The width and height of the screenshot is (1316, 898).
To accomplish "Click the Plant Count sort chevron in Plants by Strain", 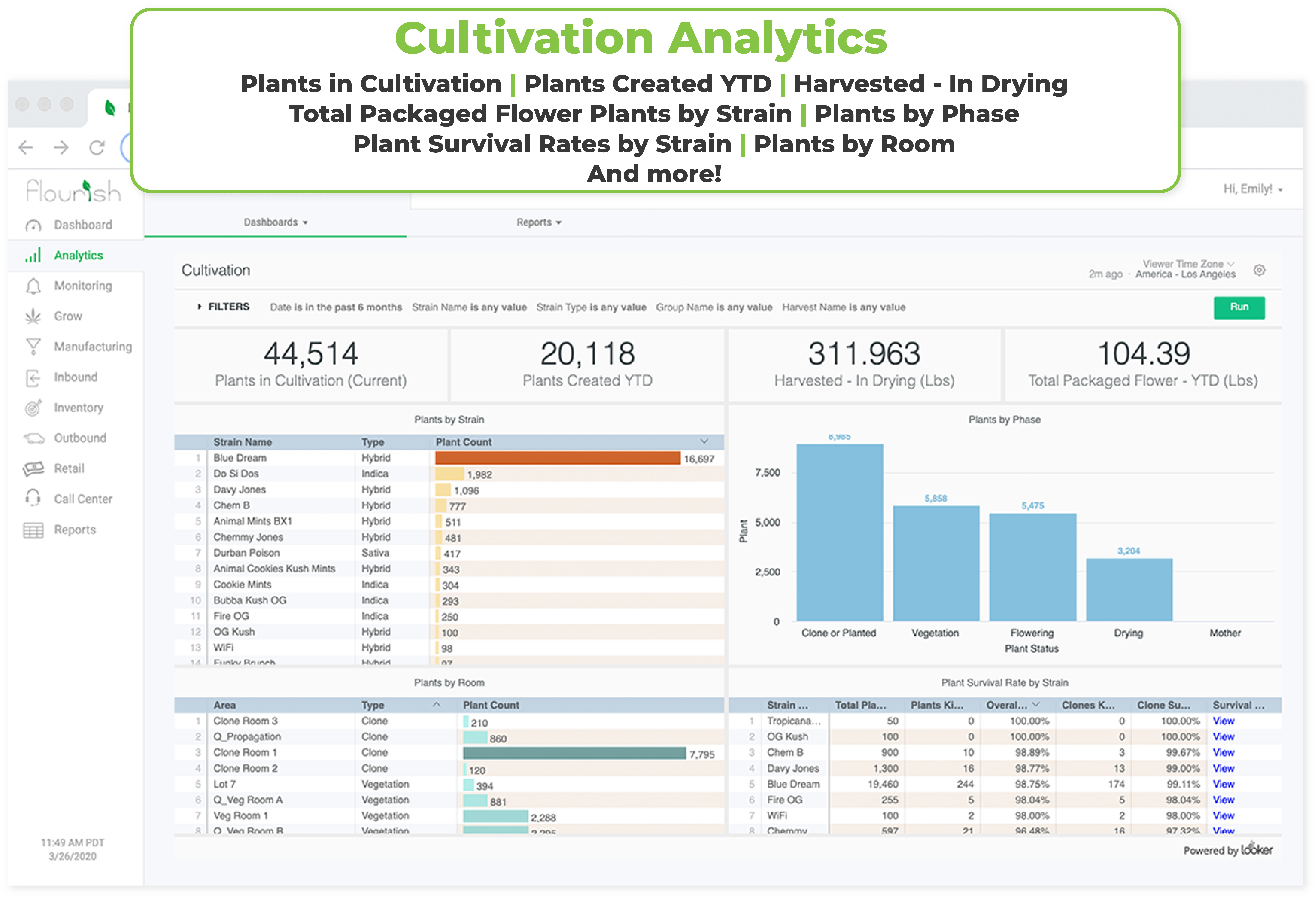I will pos(704,441).
